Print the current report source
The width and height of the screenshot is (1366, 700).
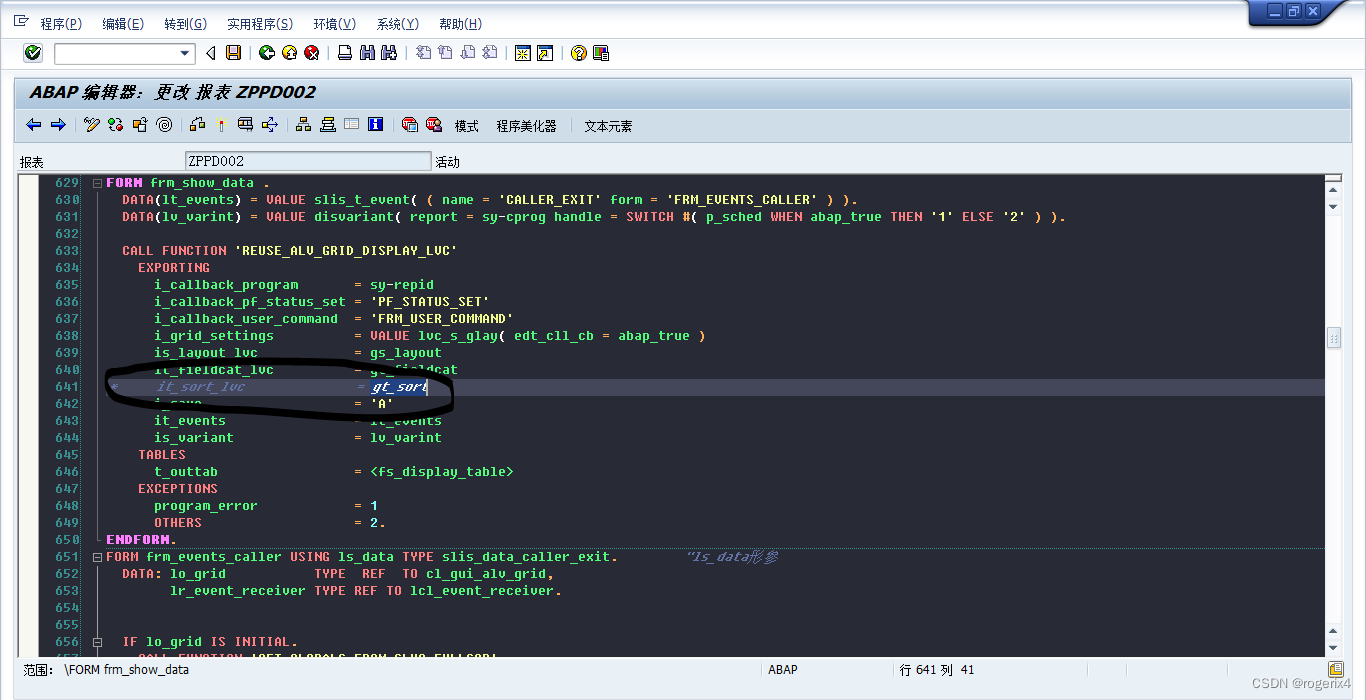[345, 52]
